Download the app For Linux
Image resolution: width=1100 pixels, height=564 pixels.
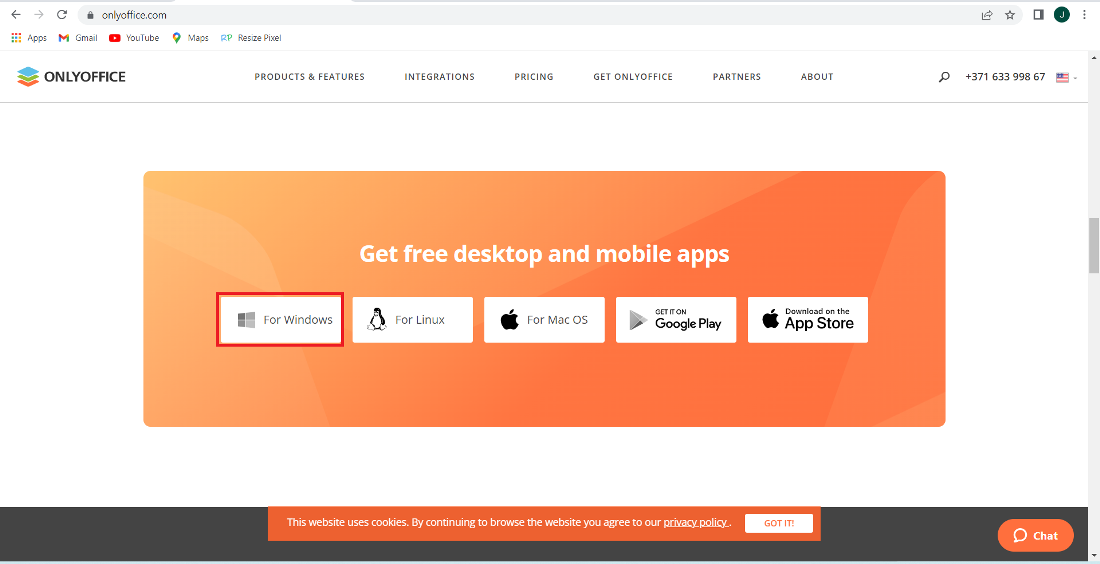412,320
